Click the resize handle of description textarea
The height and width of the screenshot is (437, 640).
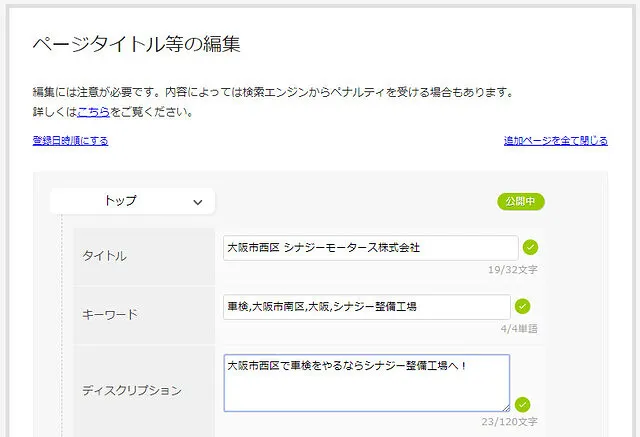506,407
